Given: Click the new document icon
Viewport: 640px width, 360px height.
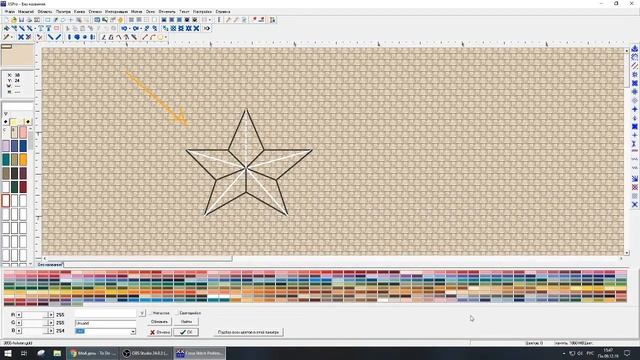Looking at the screenshot, I should coord(7,20).
